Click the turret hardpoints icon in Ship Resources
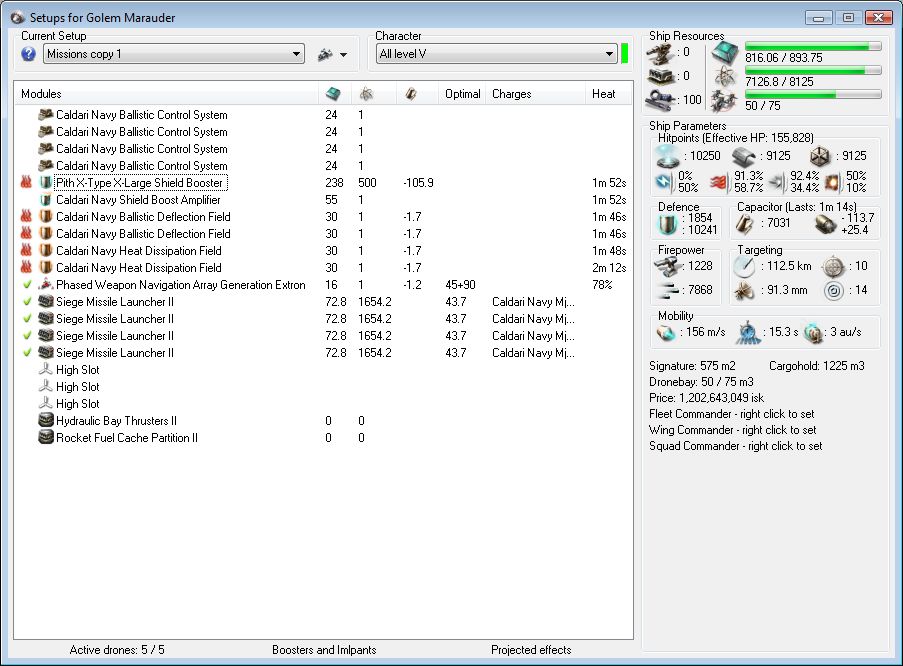The width and height of the screenshot is (903, 666). click(661, 53)
